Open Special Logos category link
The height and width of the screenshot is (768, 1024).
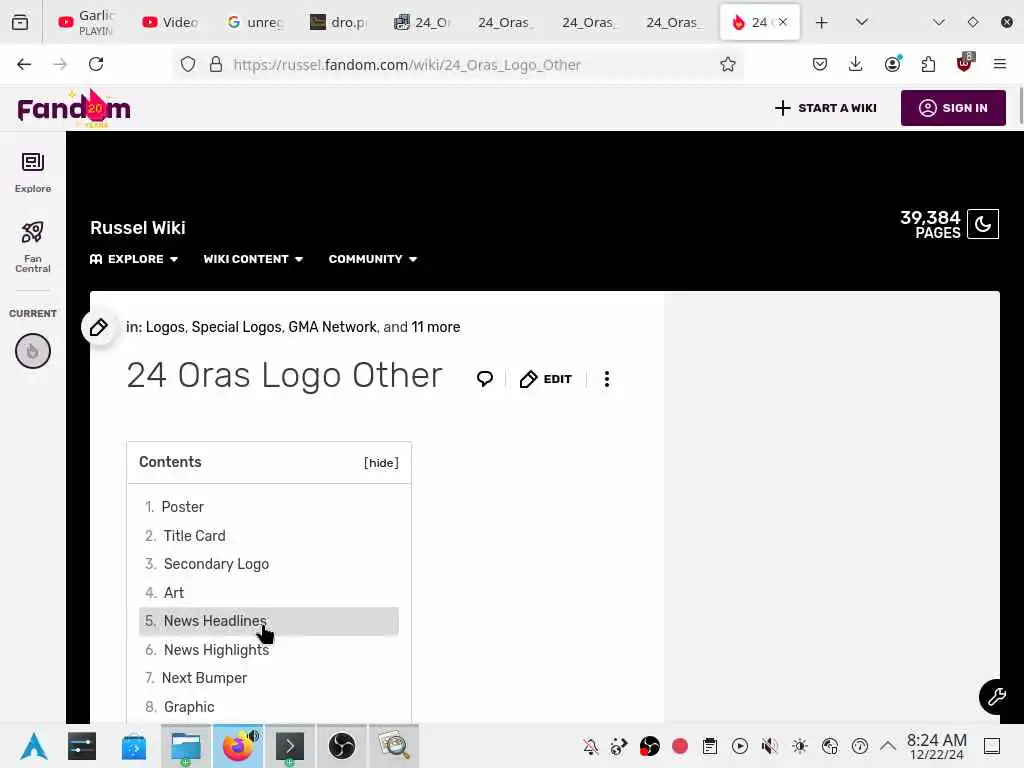click(236, 327)
